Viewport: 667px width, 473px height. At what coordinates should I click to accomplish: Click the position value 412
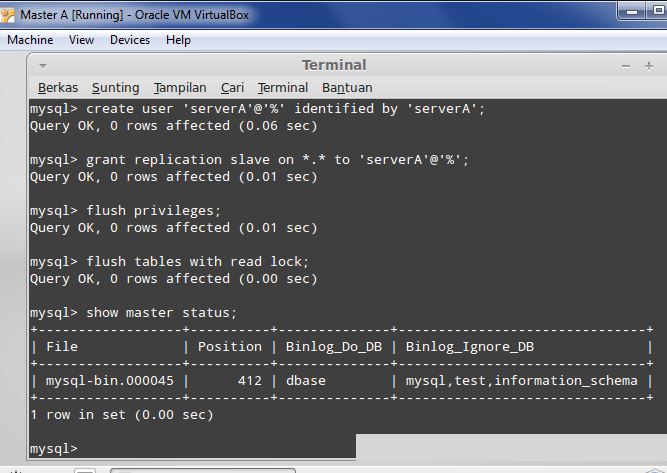point(250,381)
